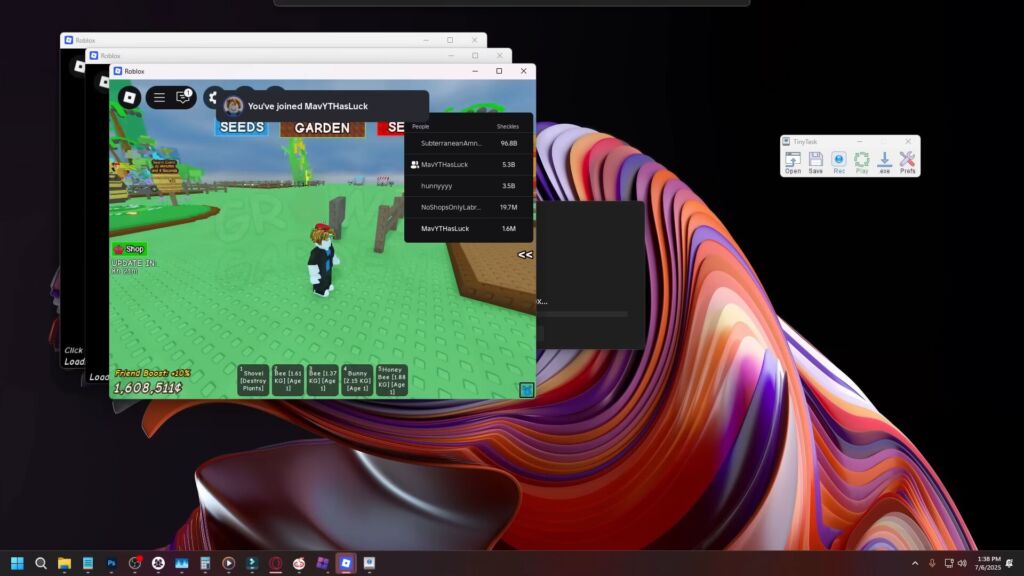Open TinyTask Prefs wrench icon

(x=907, y=161)
